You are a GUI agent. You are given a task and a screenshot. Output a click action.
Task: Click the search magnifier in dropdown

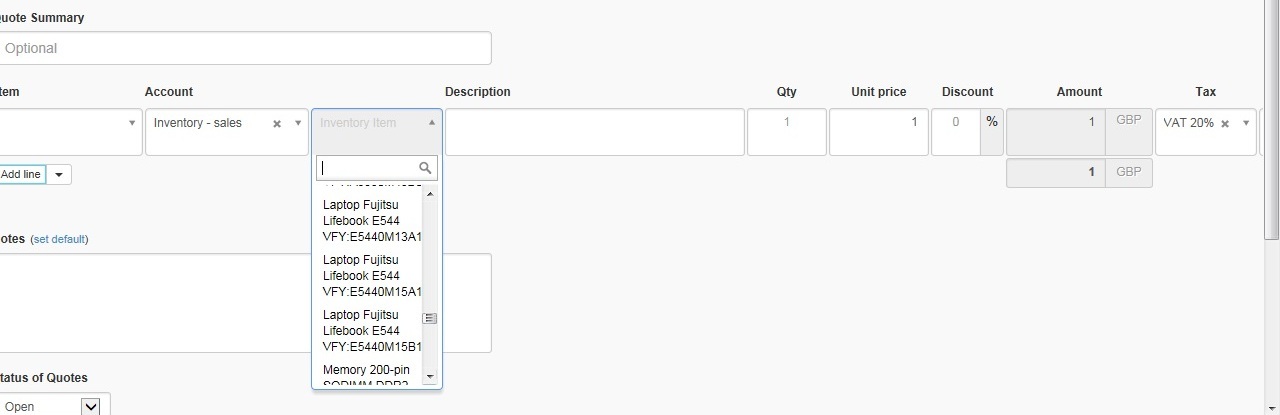click(x=425, y=168)
